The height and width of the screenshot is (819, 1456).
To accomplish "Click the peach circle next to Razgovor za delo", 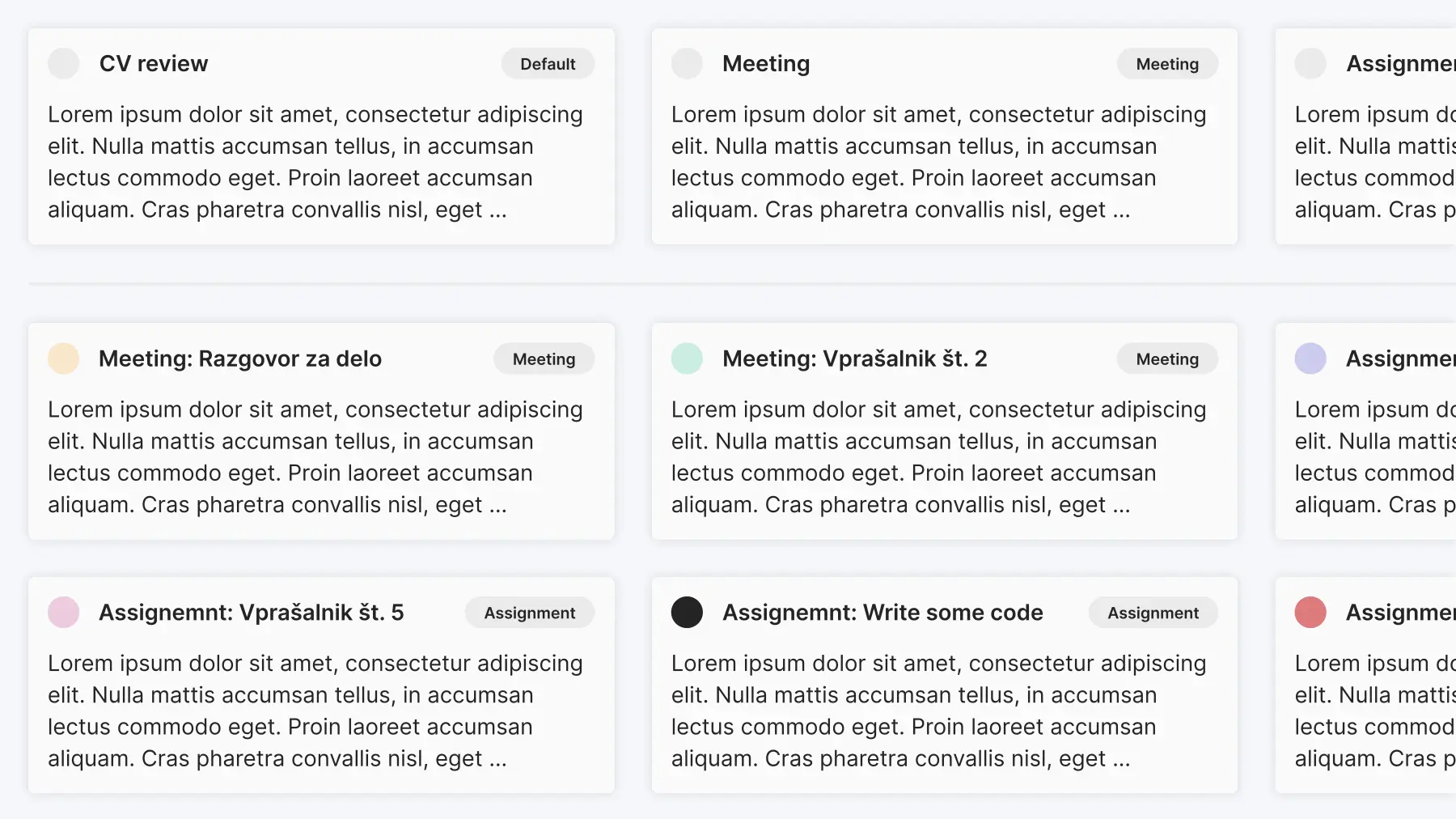I will (63, 359).
